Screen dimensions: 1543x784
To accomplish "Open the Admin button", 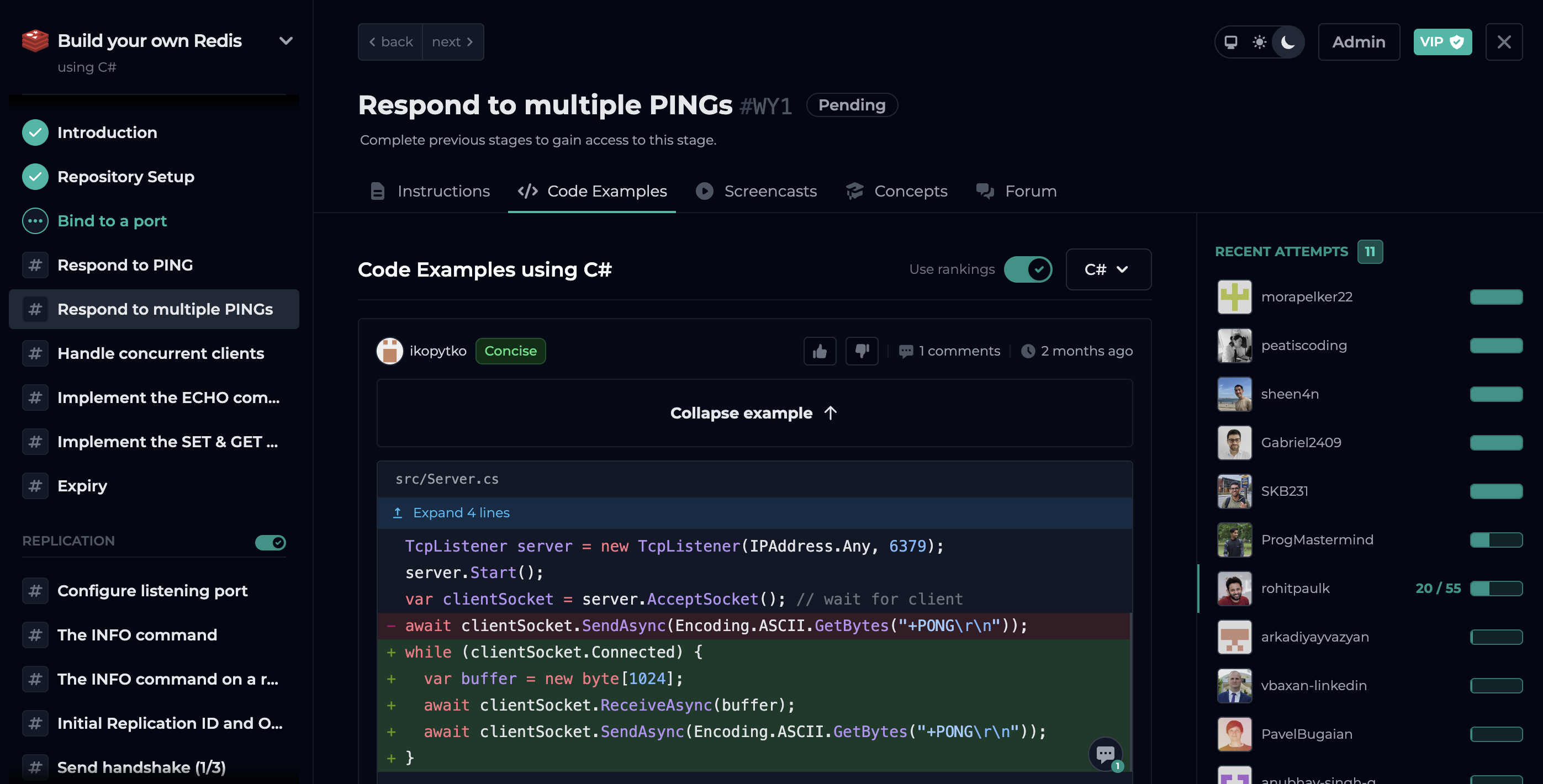I will tap(1359, 42).
